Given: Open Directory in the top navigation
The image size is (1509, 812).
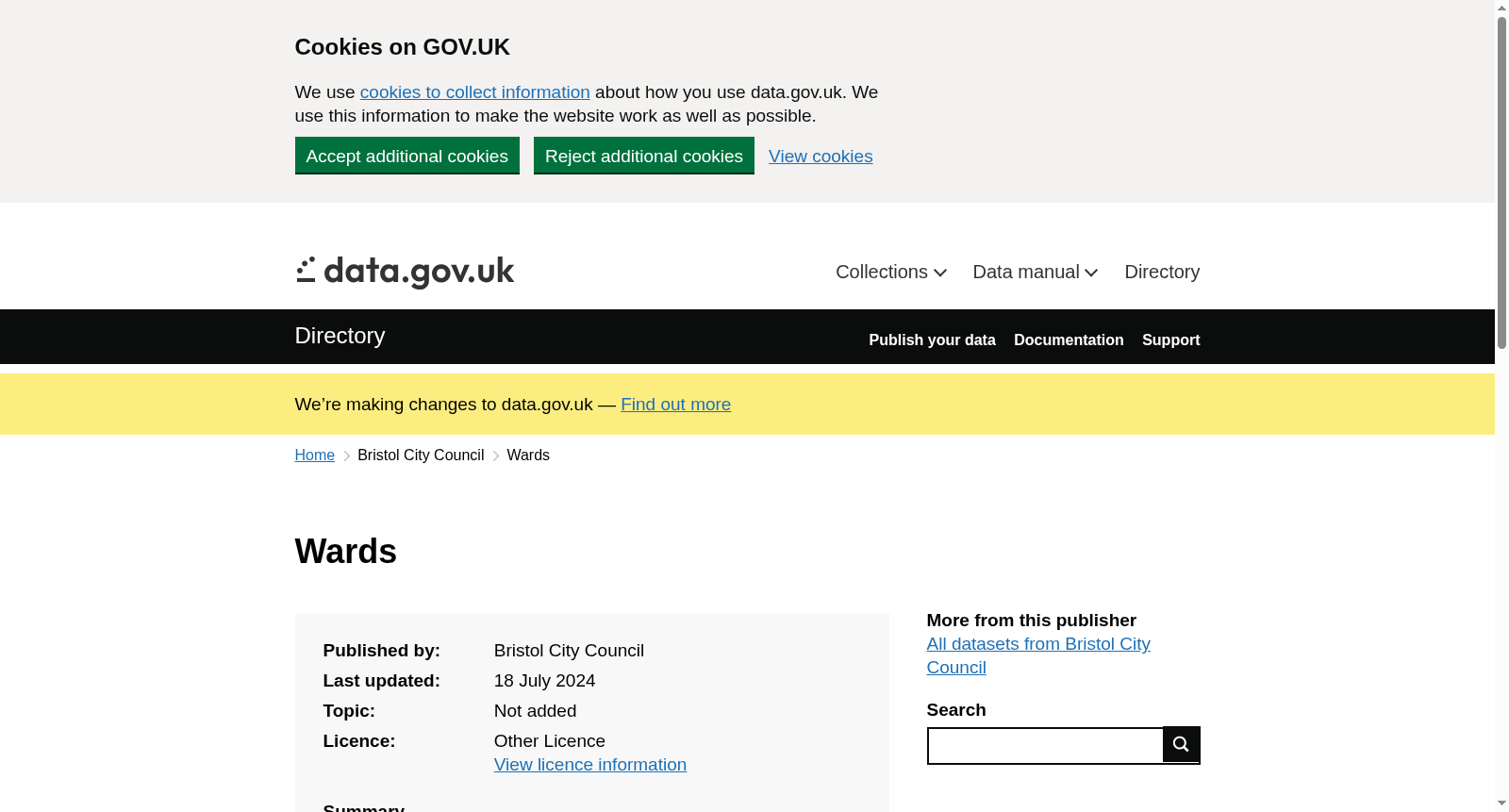Looking at the screenshot, I should coord(1162,272).
